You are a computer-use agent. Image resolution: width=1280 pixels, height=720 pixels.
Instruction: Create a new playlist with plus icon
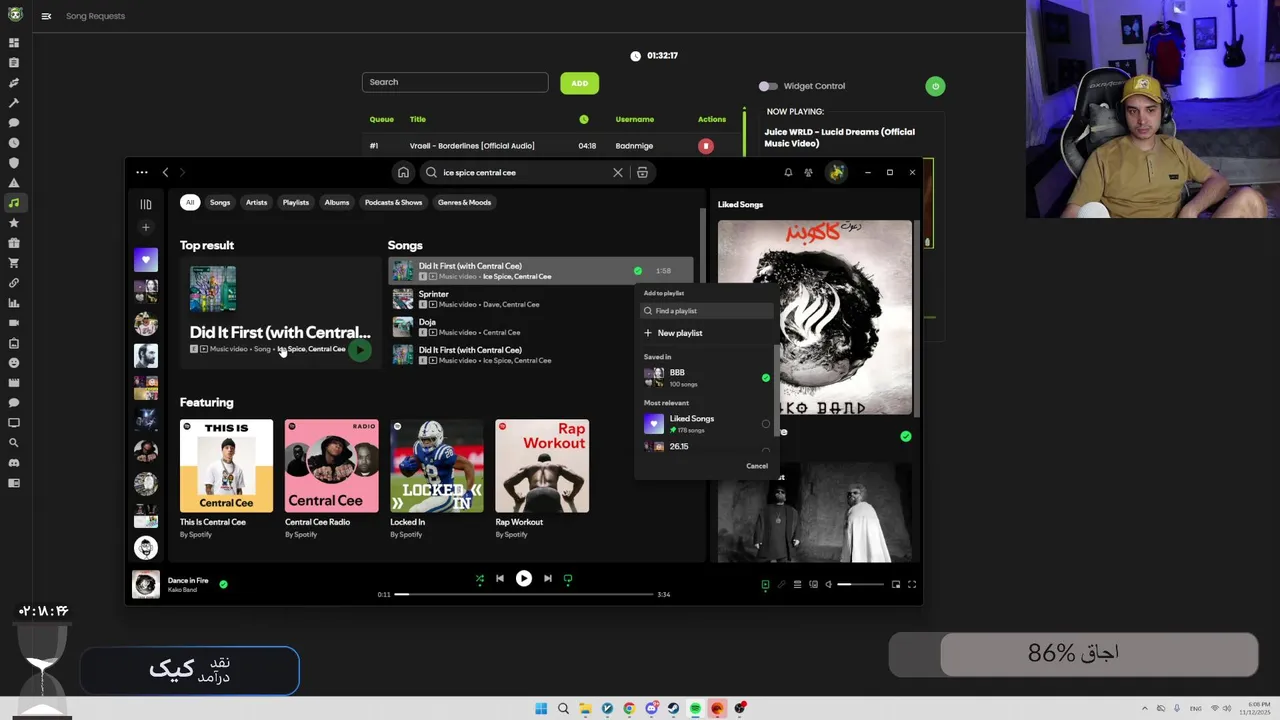pyautogui.click(x=146, y=228)
